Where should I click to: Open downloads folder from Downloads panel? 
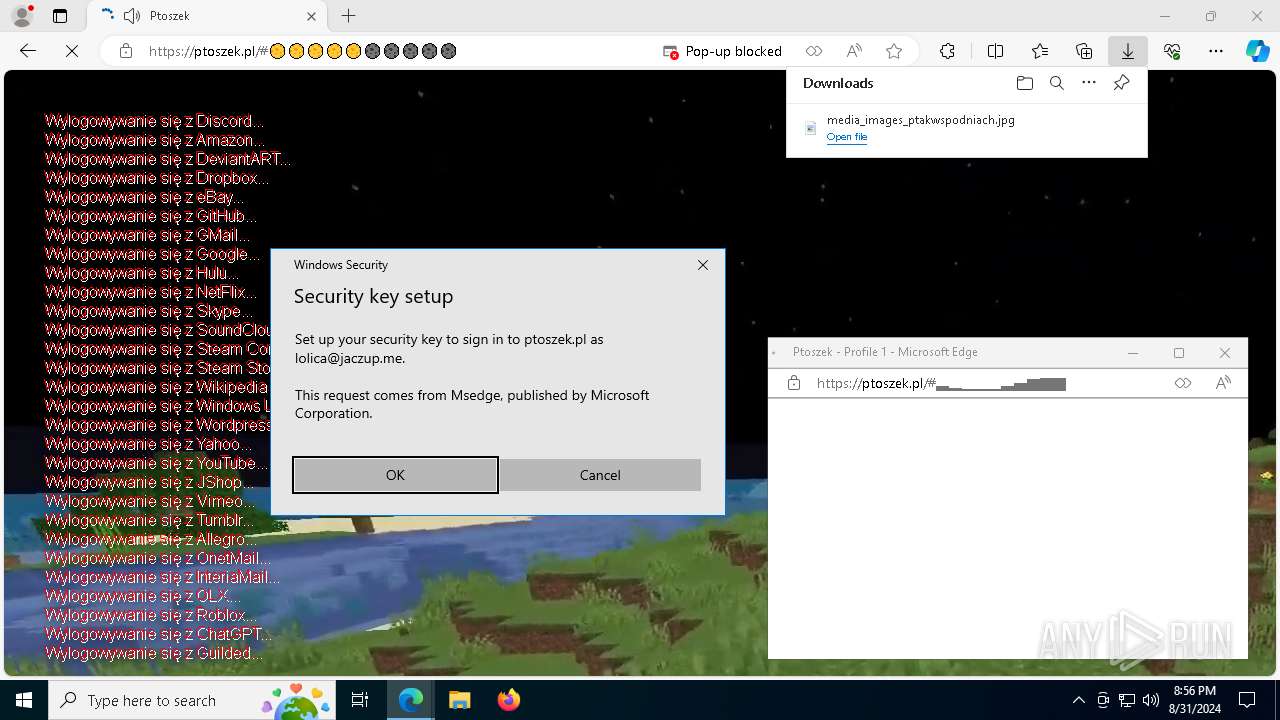pos(1024,83)
